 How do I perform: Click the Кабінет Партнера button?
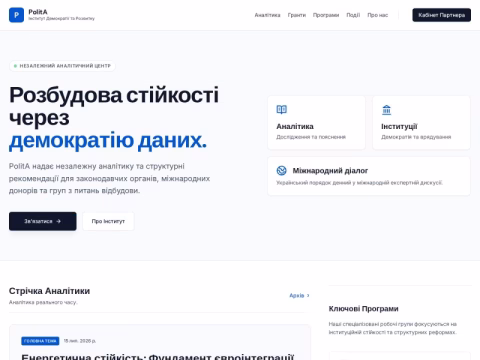441,15
